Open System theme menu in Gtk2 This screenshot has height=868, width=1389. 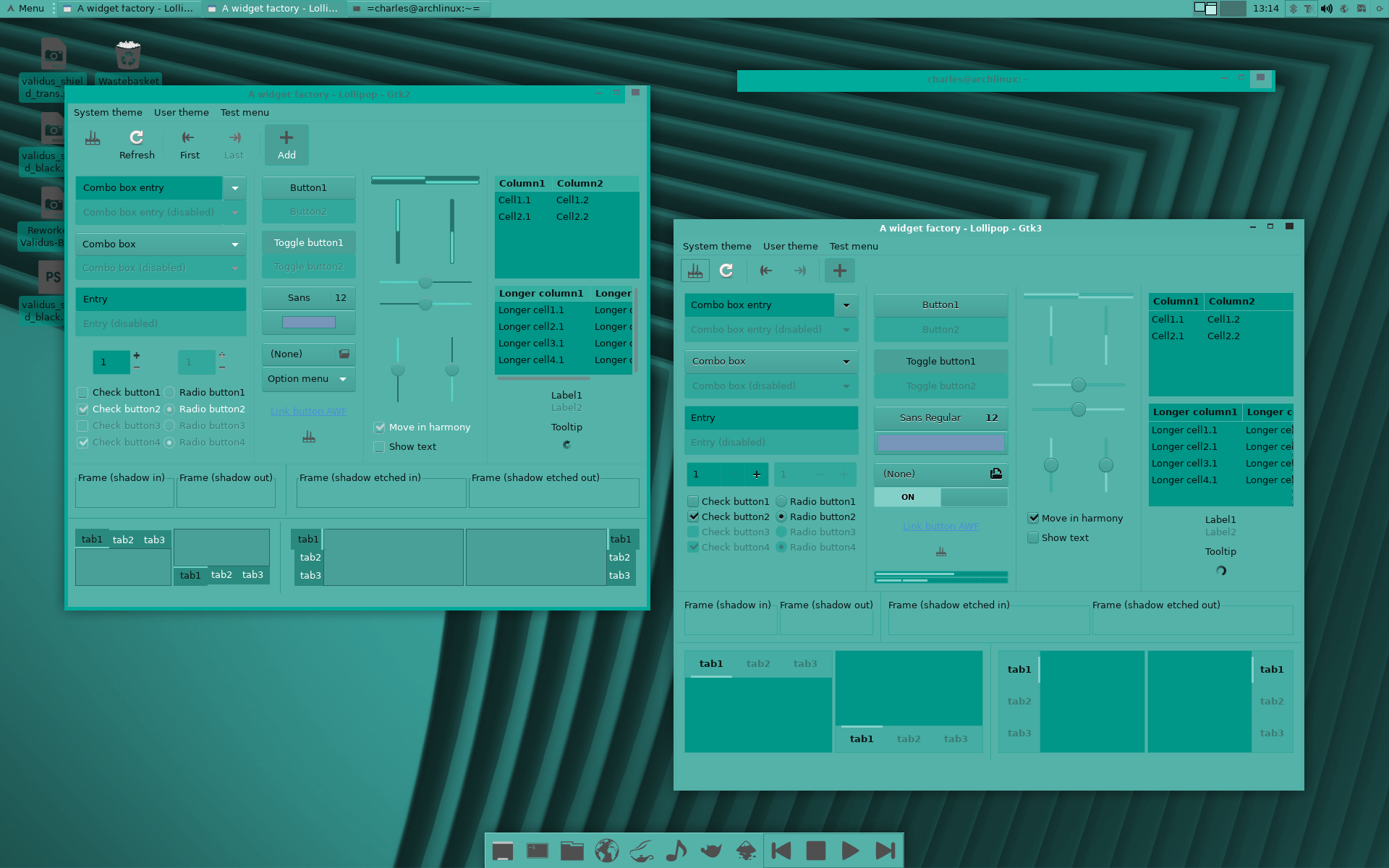(108, 112)
